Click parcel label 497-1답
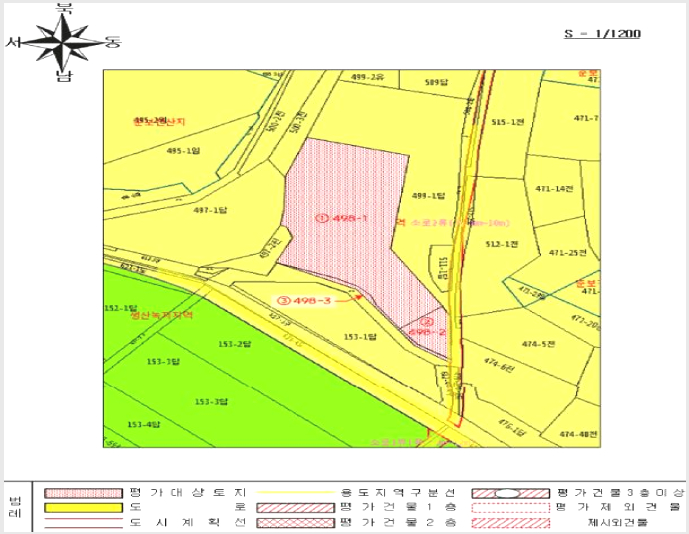This screenshot has height=534, width=689. [210, 211]
